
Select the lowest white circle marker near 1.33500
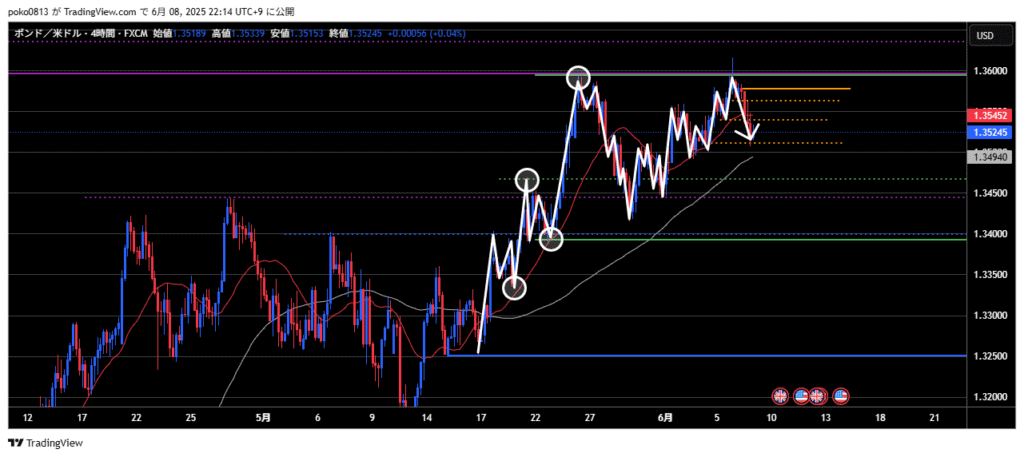(514, 288)
